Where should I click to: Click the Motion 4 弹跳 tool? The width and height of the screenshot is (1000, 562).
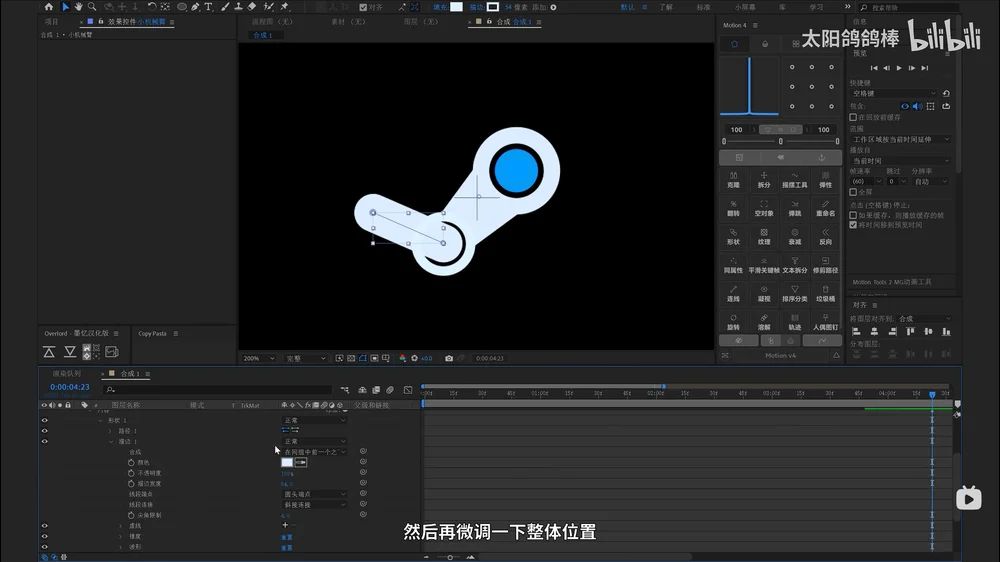(x=795, y=209)
